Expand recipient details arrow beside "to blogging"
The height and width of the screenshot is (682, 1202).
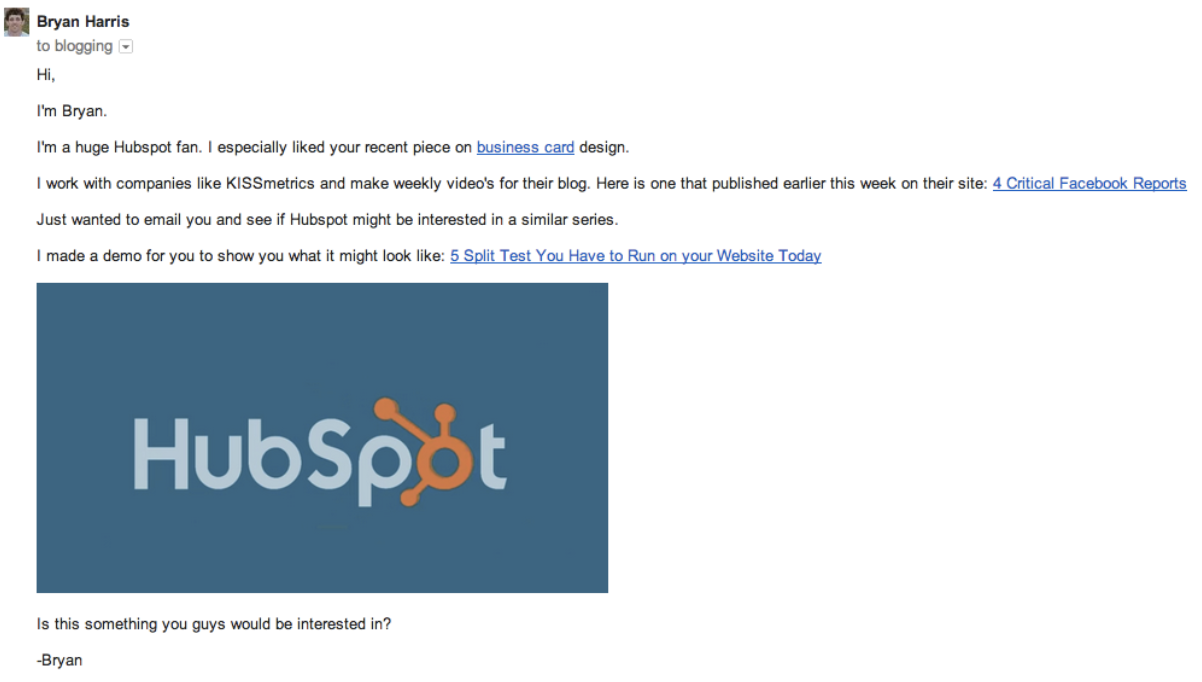[126, 47]
